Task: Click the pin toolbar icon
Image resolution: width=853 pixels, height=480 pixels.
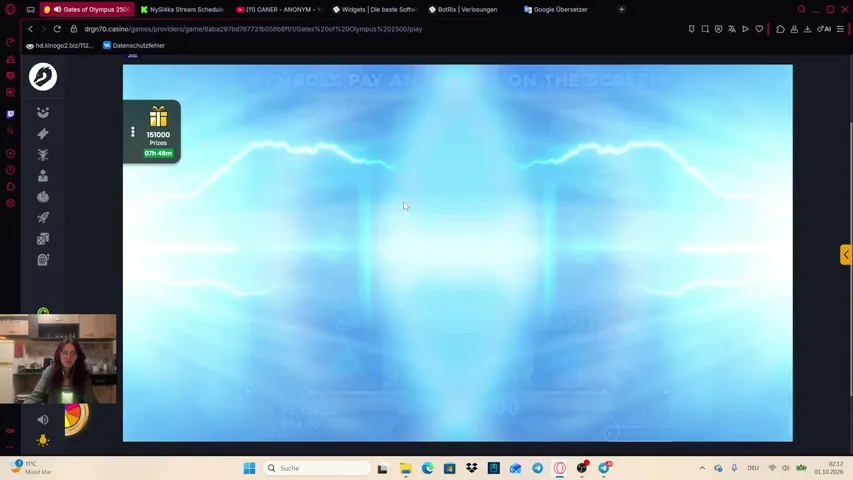Action: [691, 29]
